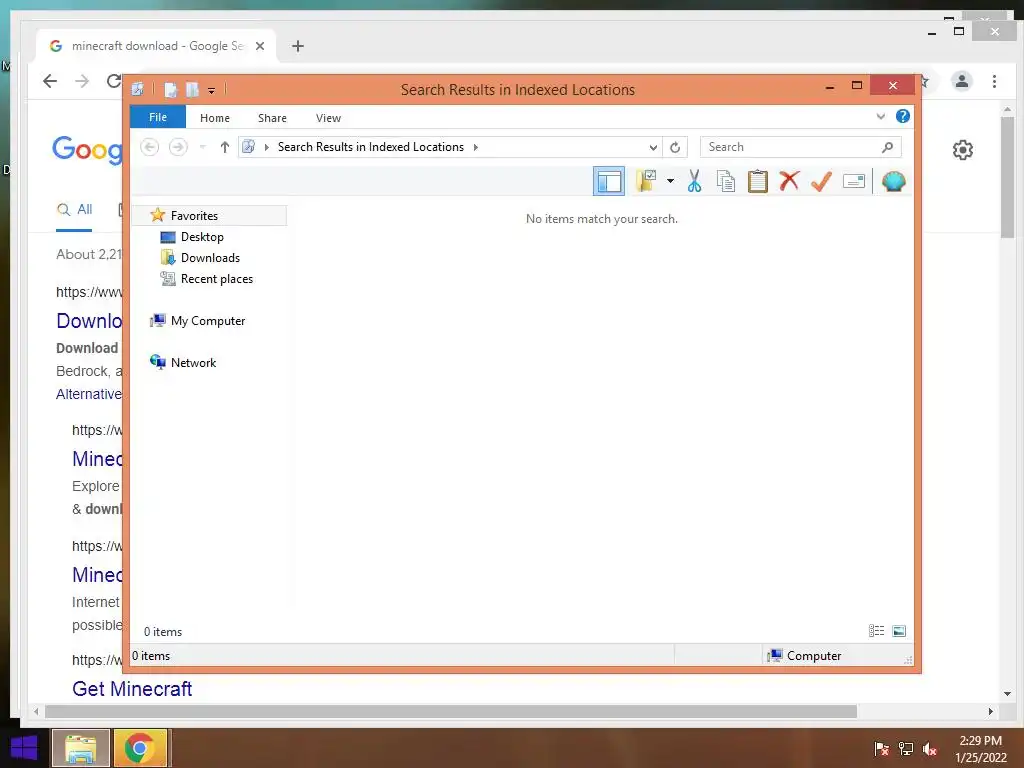Viewport: 1024px width, 768px height.
Task: Open Explorer help question mark icon
Action: click(903, 116)
